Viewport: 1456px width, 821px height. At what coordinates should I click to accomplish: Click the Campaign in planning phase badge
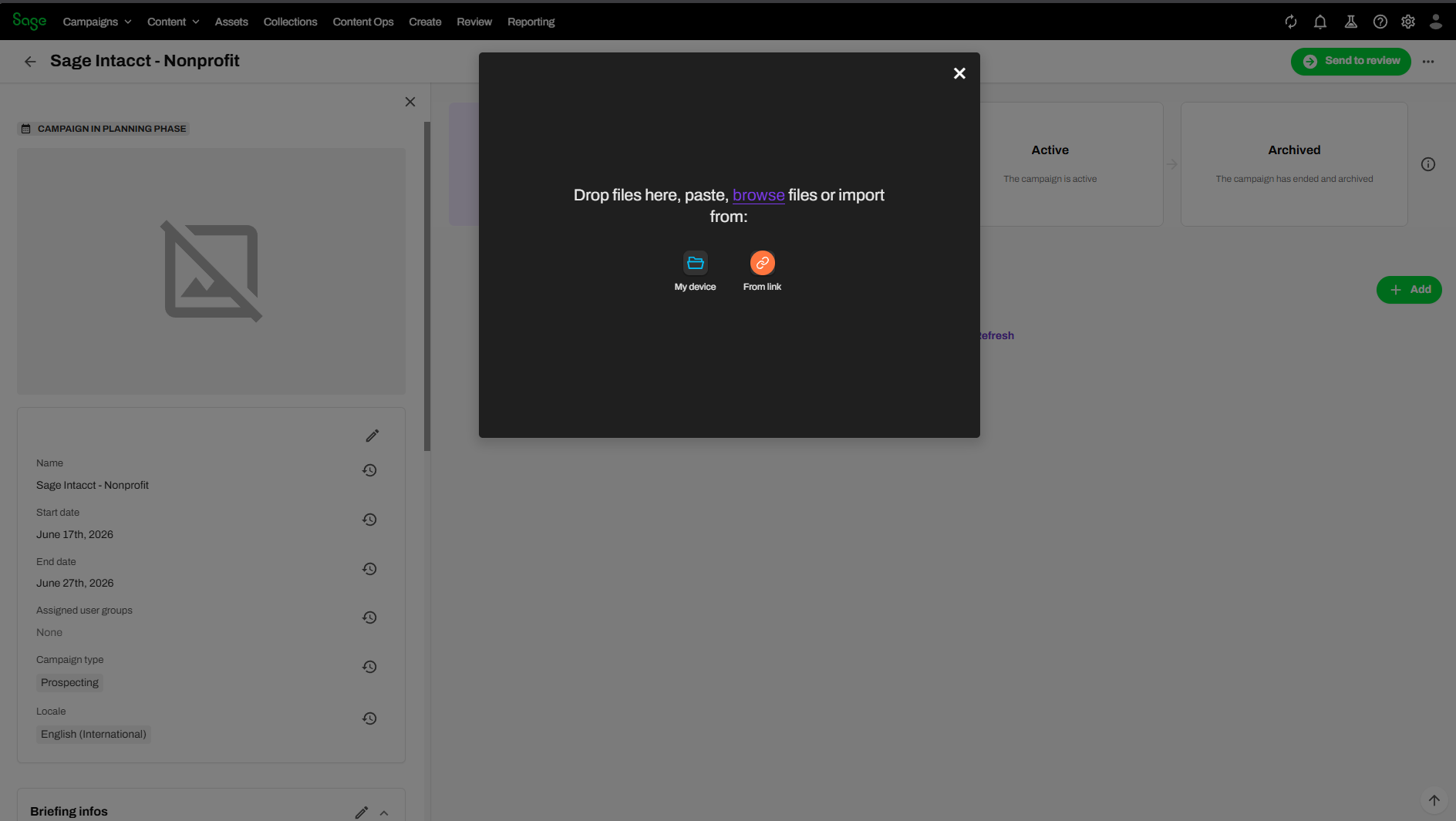pyautogui.click(x=103, y=129)
